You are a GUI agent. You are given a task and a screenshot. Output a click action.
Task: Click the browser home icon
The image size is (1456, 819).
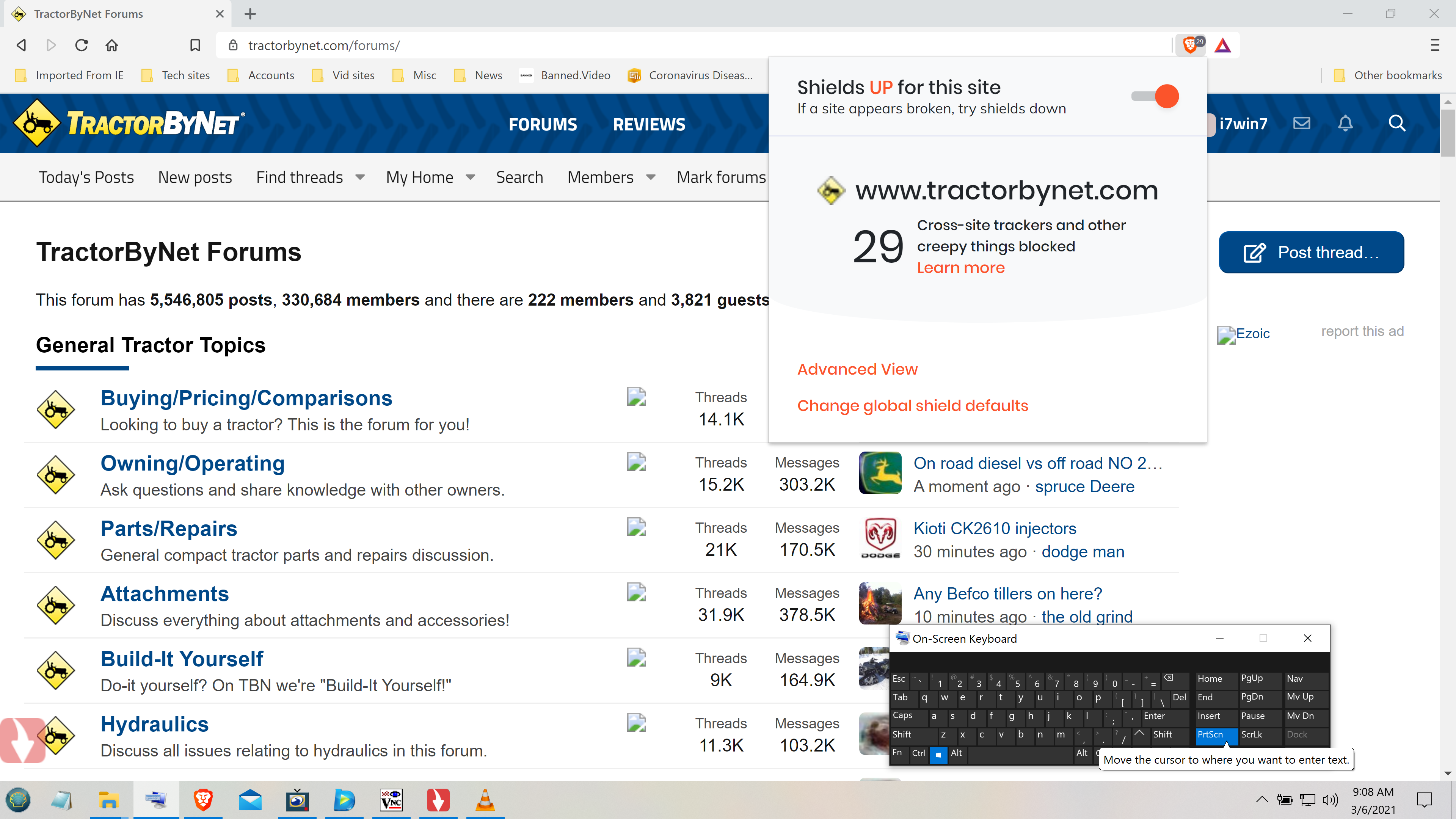point(112,45)
